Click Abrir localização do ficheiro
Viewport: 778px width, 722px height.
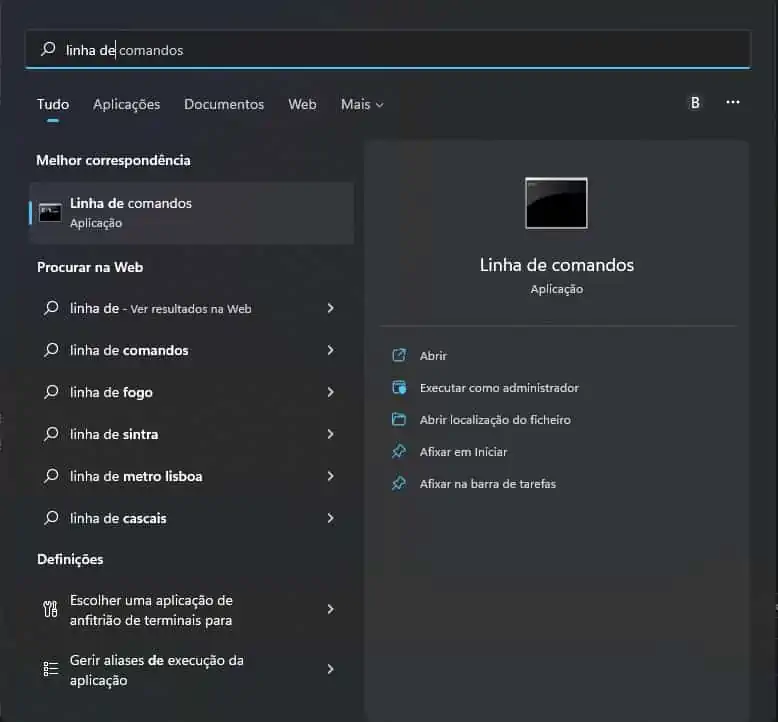point(495,420)
